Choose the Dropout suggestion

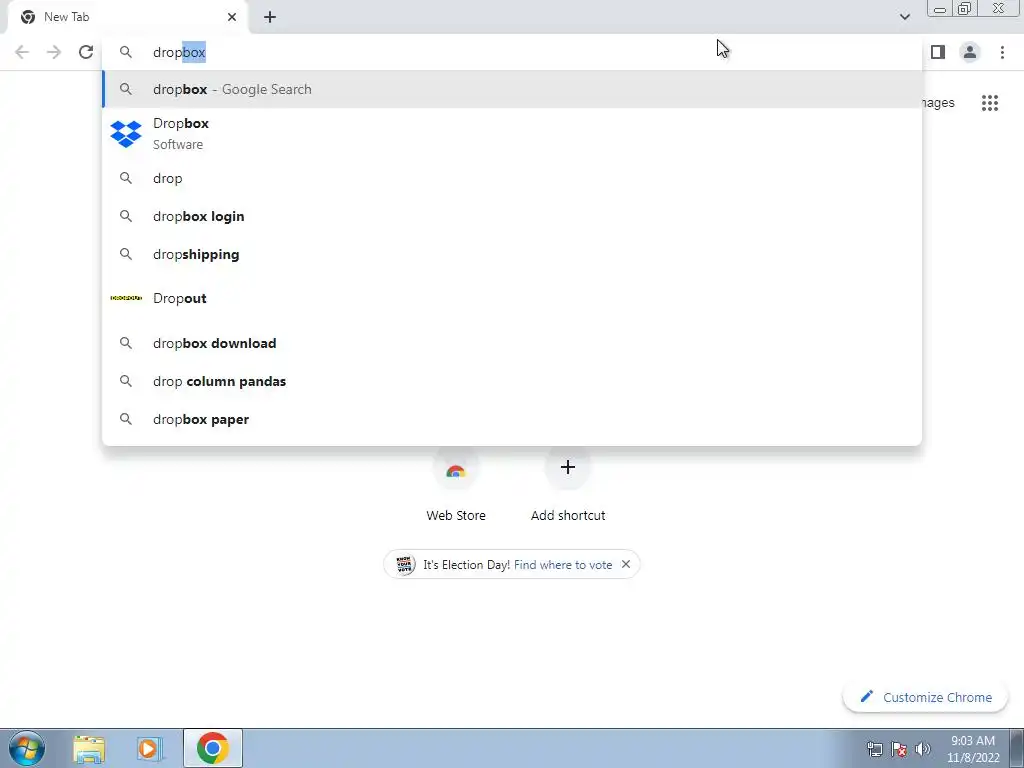coord(512,298)
